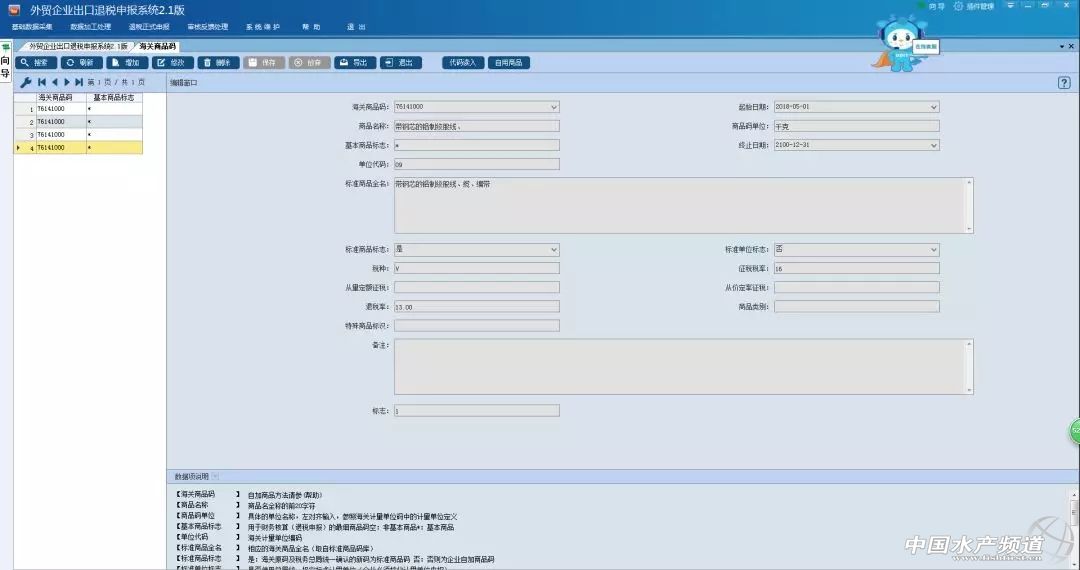The image size is (1080, 570).
Task: Click the 增加 add record button
Action: [x=127, y=63]
